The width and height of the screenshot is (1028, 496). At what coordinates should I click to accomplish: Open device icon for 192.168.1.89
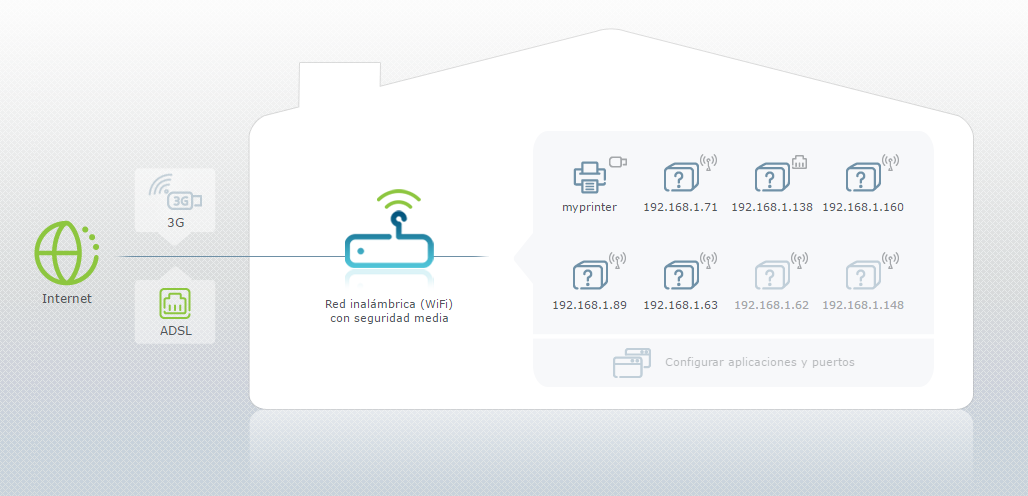point(589,274)
